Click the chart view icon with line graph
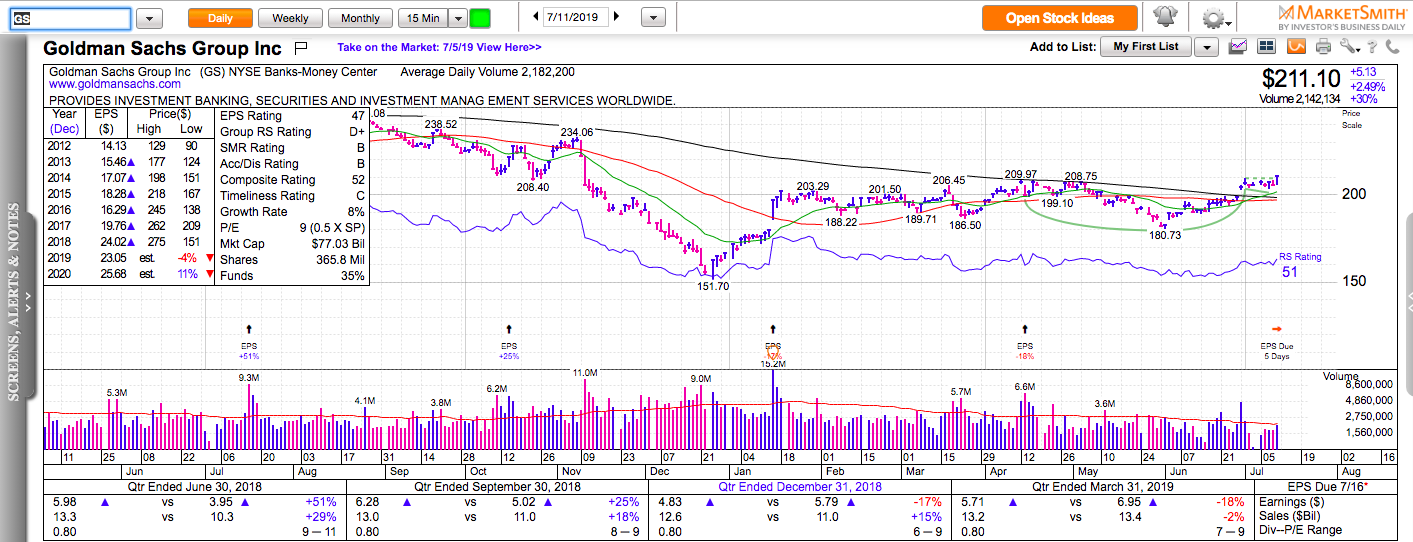 tap(1238, 46)
